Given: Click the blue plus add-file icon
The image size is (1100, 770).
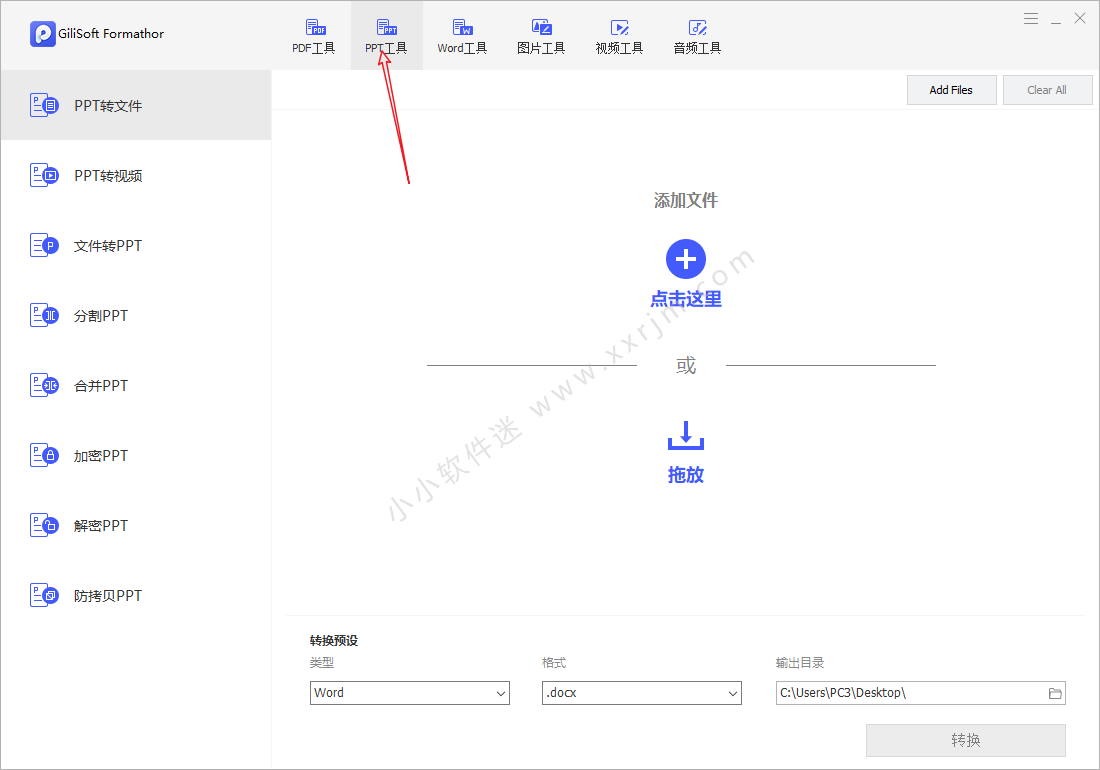Looking at the screenshot, I should [686, 260].
